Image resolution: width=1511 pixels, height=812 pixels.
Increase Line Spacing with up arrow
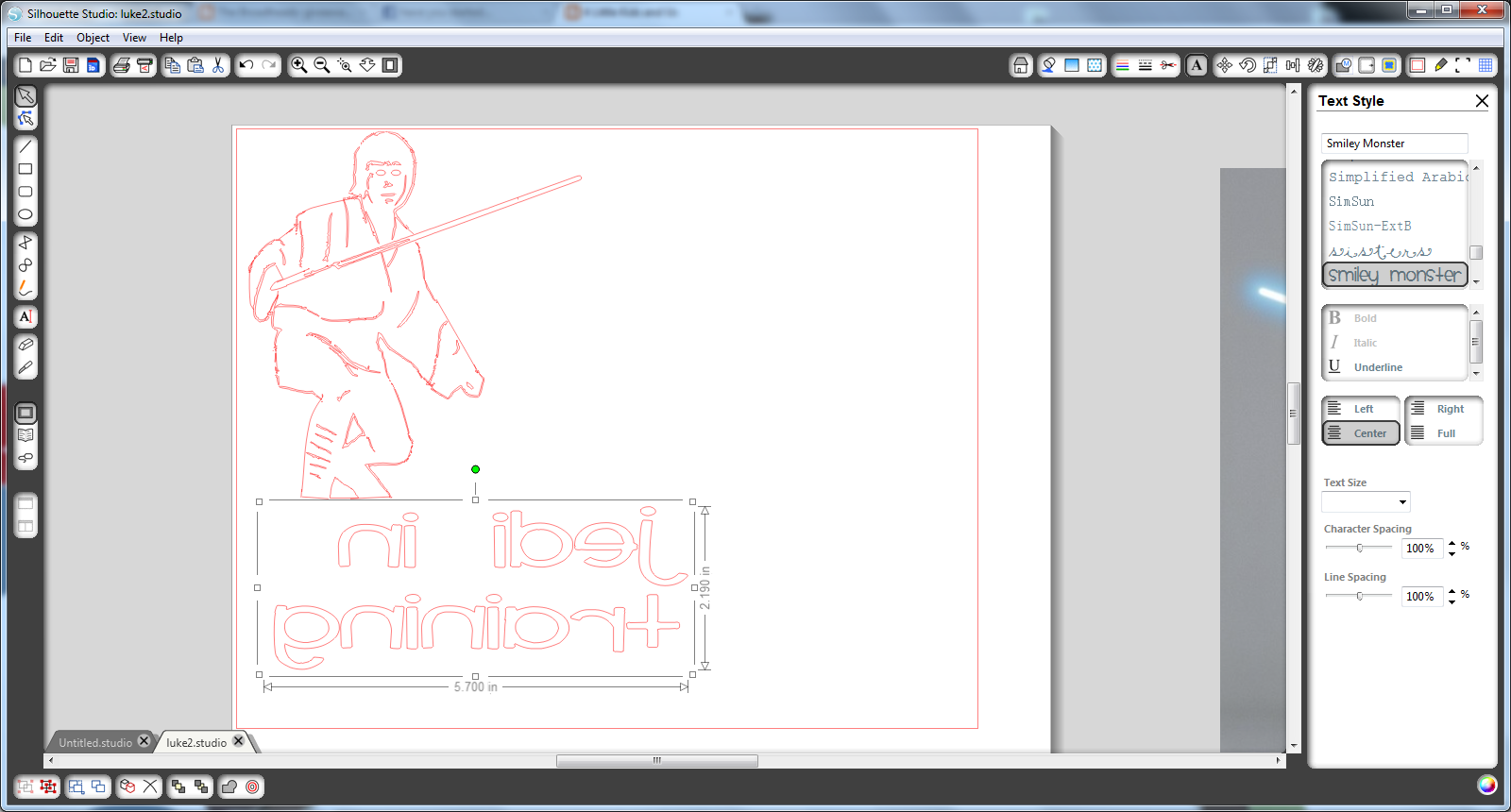[x=1452, y=591]
